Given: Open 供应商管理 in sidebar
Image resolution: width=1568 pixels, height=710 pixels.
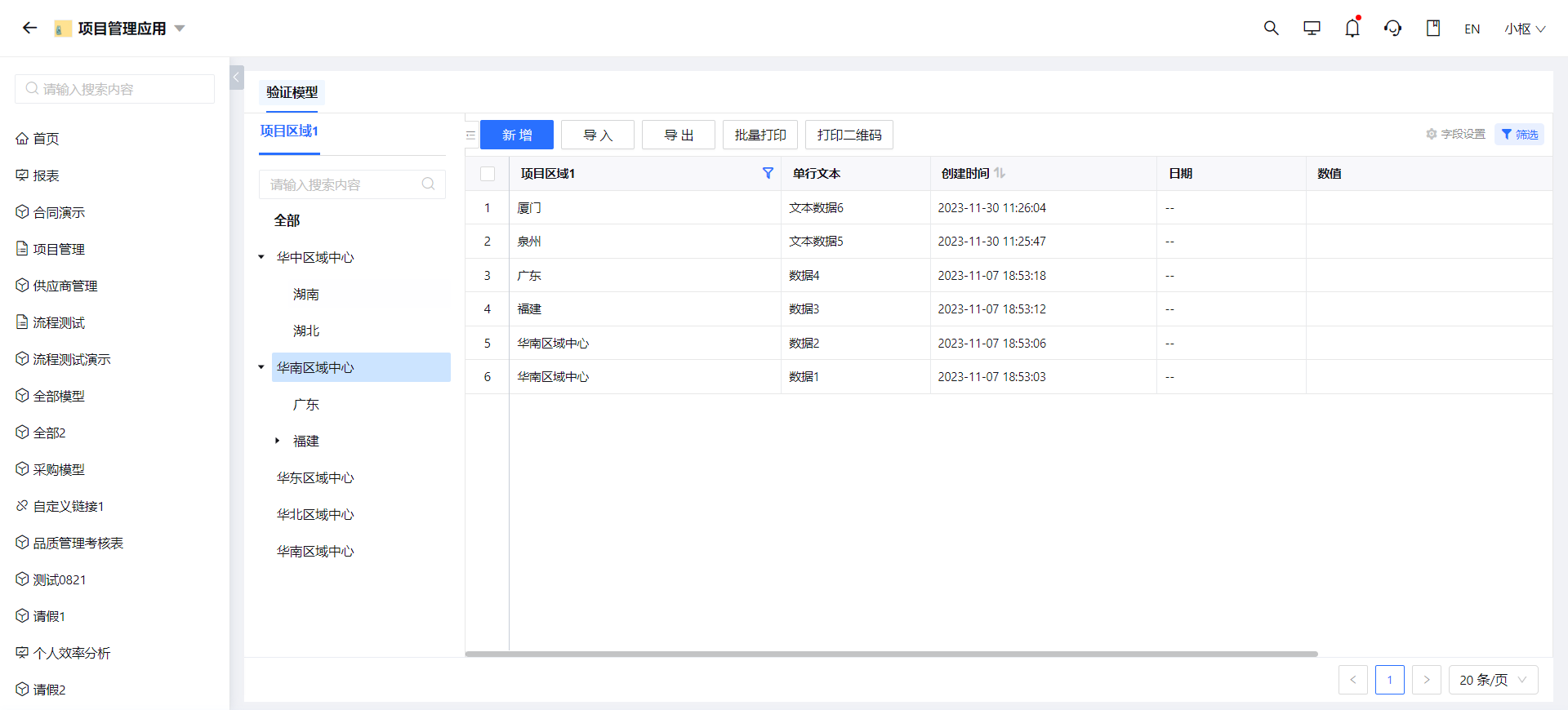Looking at the screenshot, I should click(65, 286).
